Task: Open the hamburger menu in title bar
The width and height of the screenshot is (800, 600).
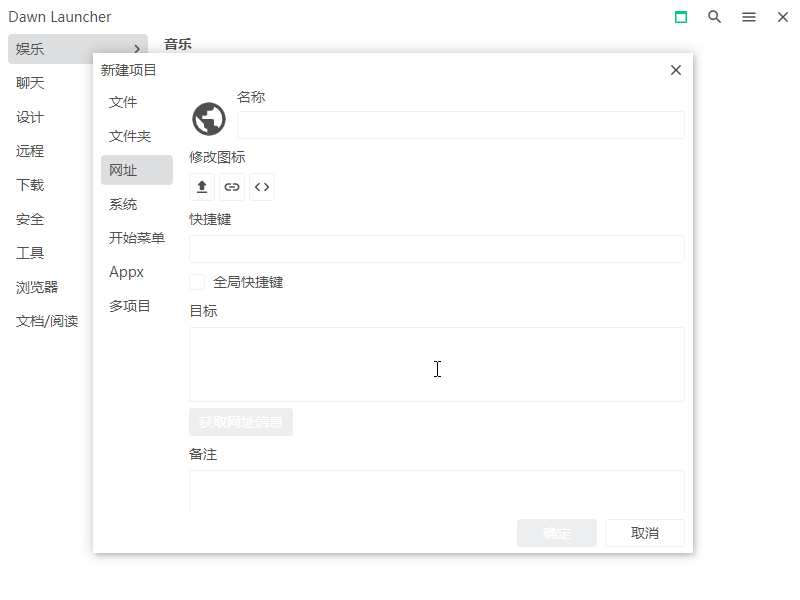Action: coord(749,17)
